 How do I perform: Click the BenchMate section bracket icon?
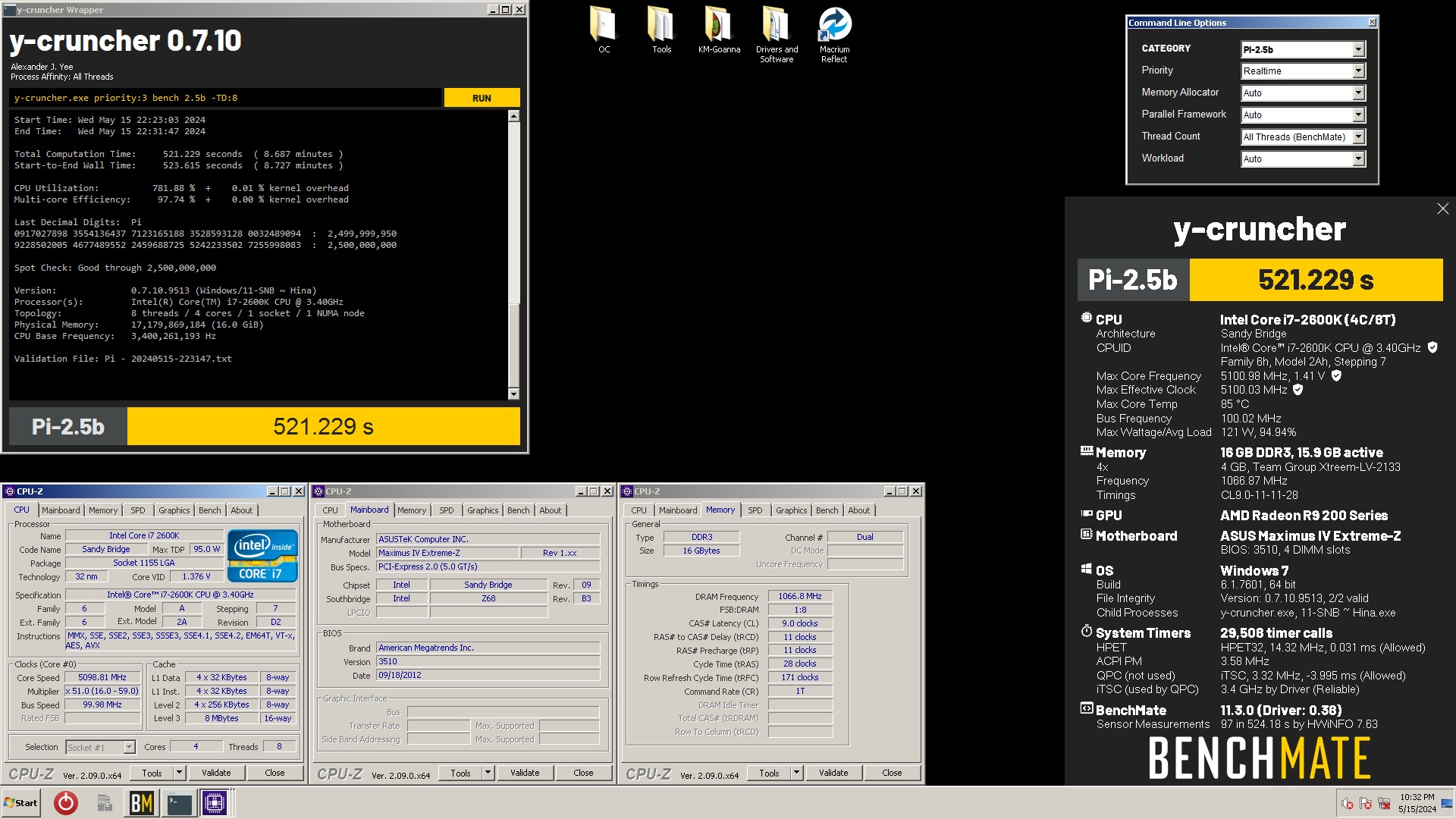(1086, 708)
